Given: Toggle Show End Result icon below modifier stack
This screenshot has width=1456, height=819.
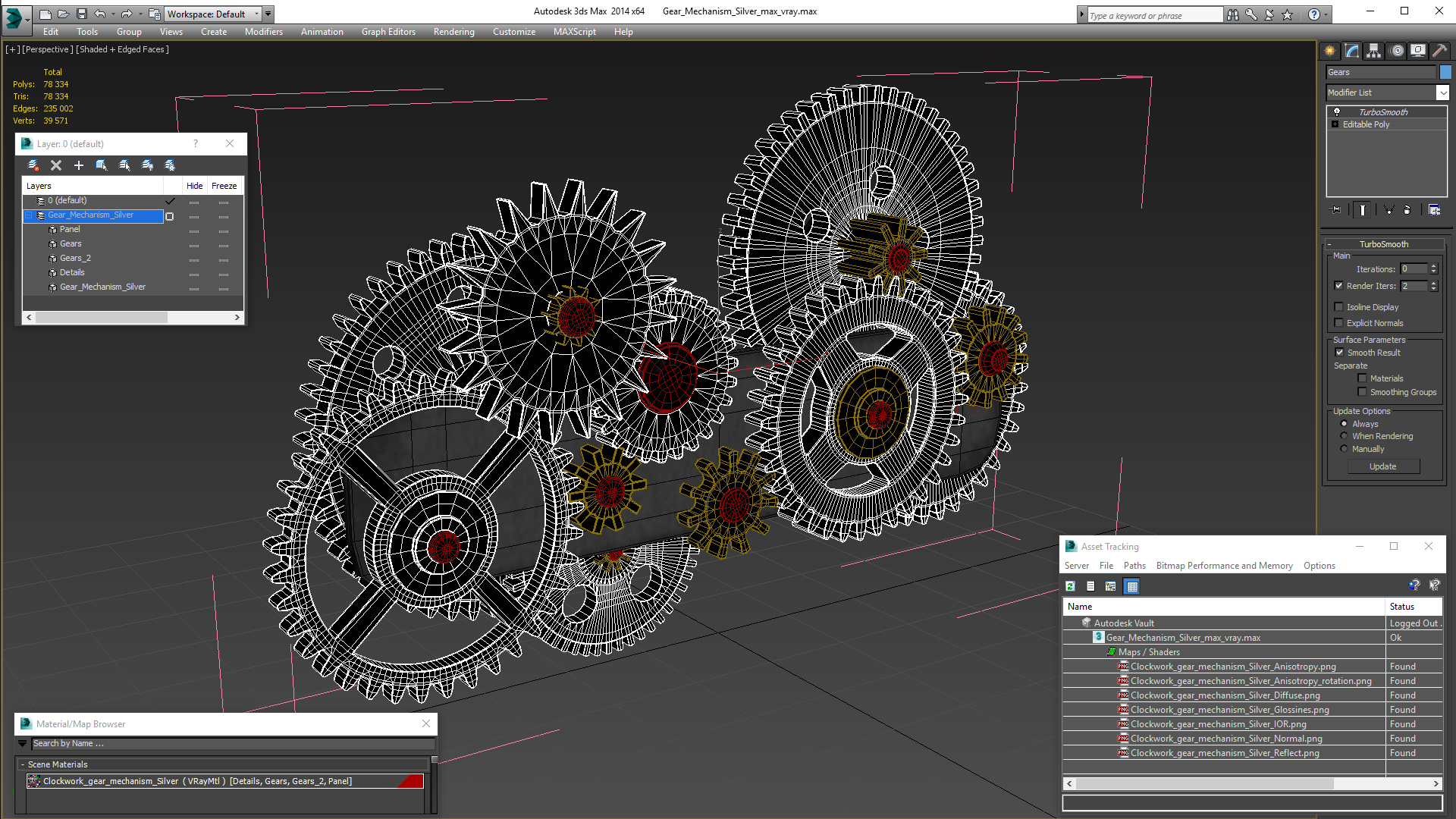Looking at the screenshot, I should click(1363, 210).
